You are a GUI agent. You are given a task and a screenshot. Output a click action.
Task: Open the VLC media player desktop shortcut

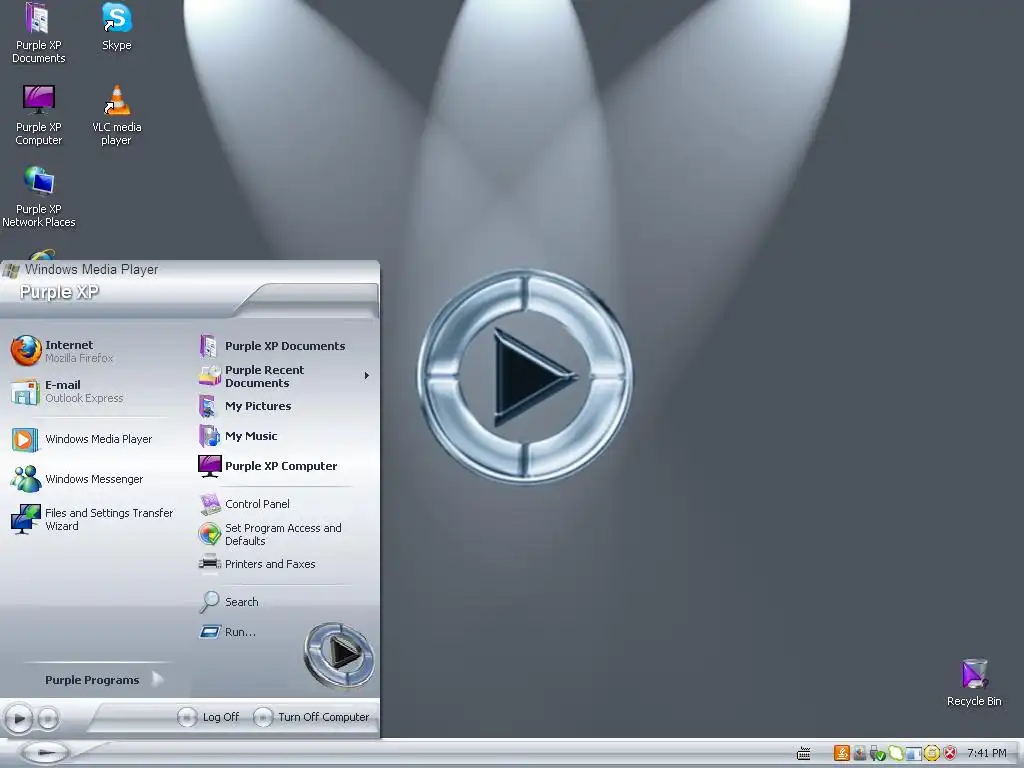(x=117, y=115)
